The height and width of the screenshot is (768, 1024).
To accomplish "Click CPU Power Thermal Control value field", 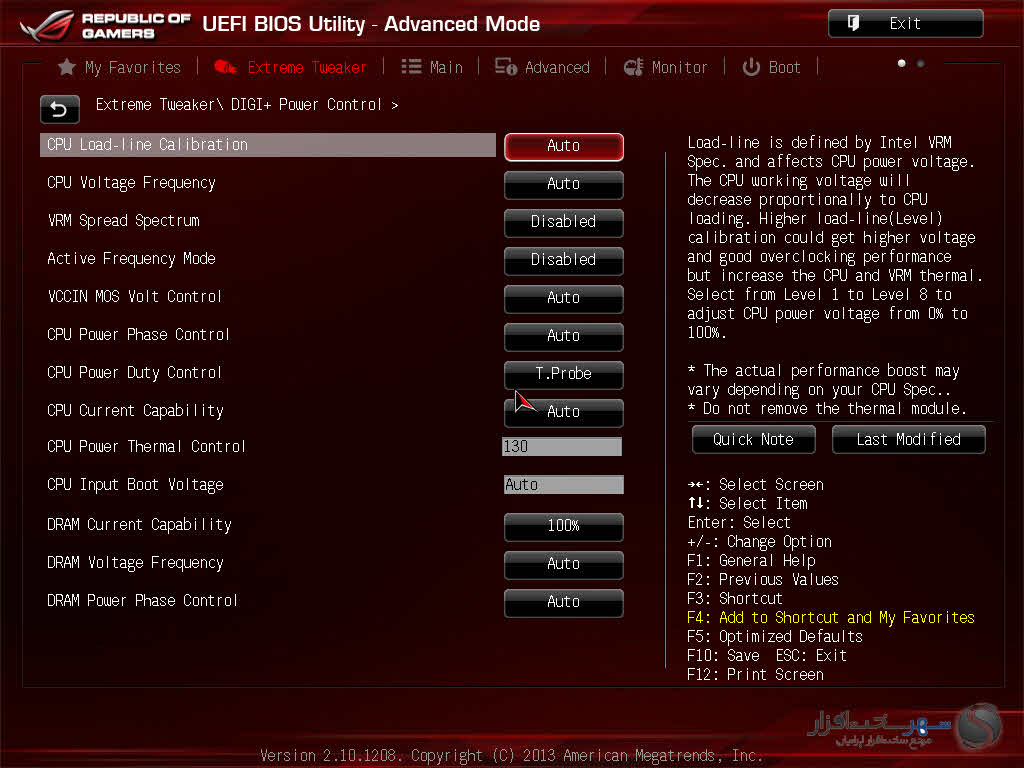I will coord(562,447).
